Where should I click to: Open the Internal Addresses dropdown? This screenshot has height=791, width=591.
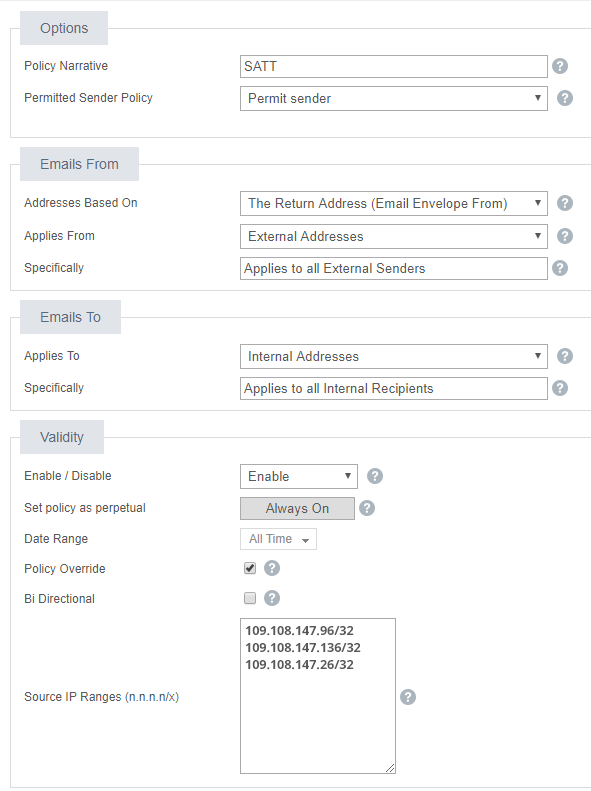pos(394,356)
